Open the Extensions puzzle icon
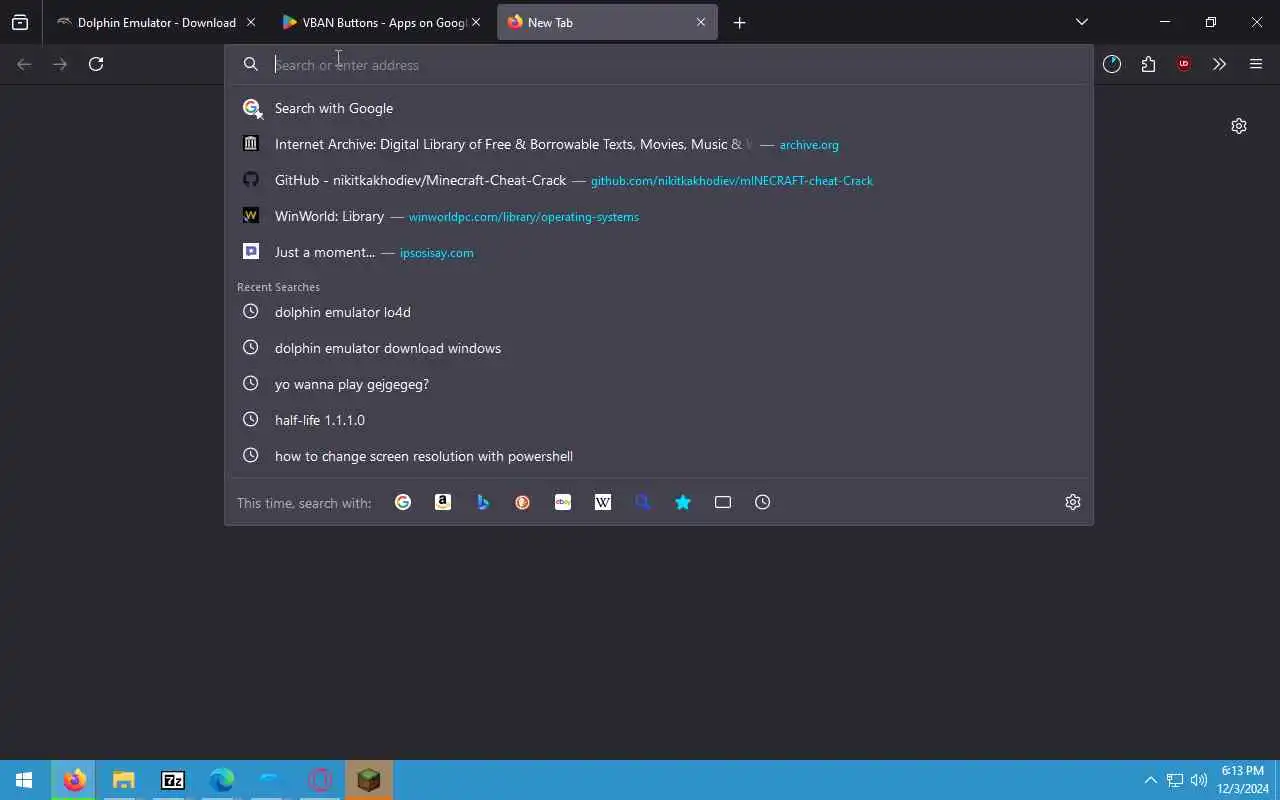The image size is (1280, 800). (1148, 64)
